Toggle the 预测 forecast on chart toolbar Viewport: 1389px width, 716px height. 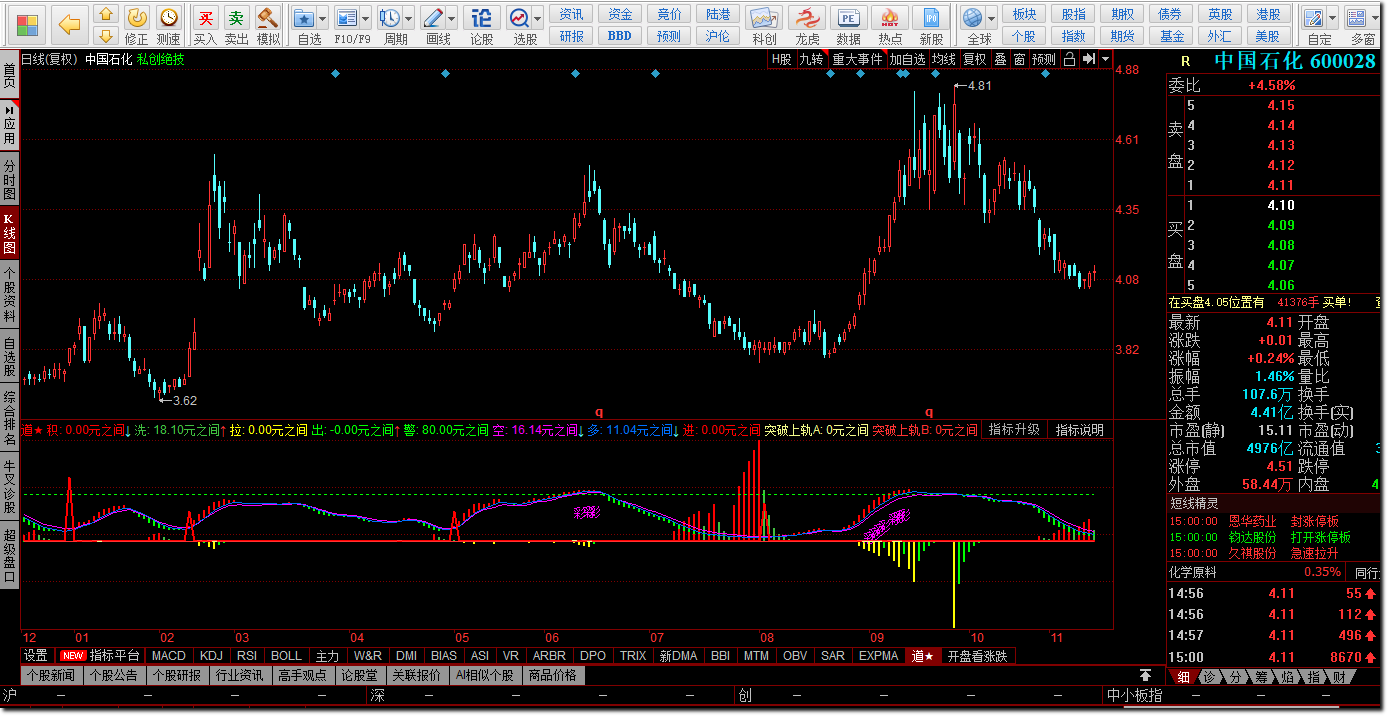(1044, 59)
